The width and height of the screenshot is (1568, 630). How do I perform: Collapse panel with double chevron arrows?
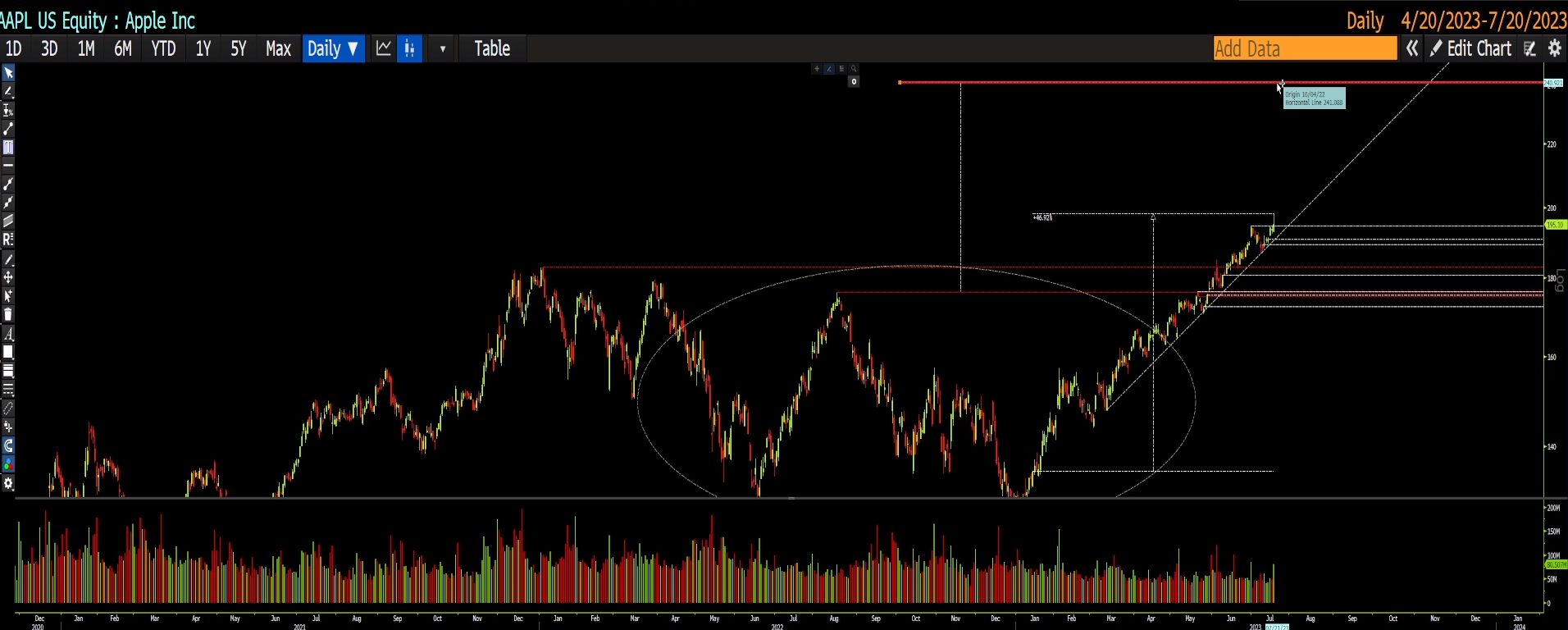coord(1412,48)
